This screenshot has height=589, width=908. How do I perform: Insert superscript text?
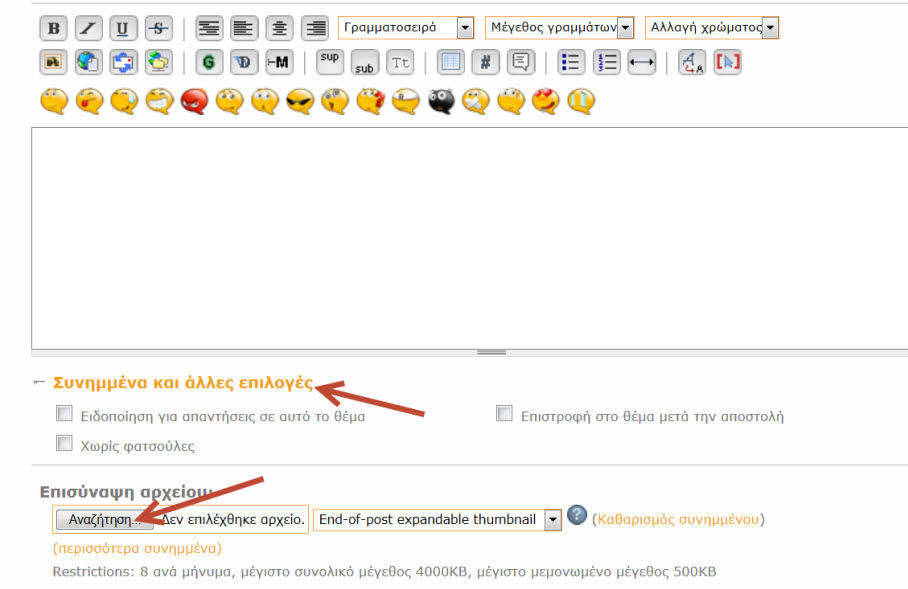[x=330, y=62]
